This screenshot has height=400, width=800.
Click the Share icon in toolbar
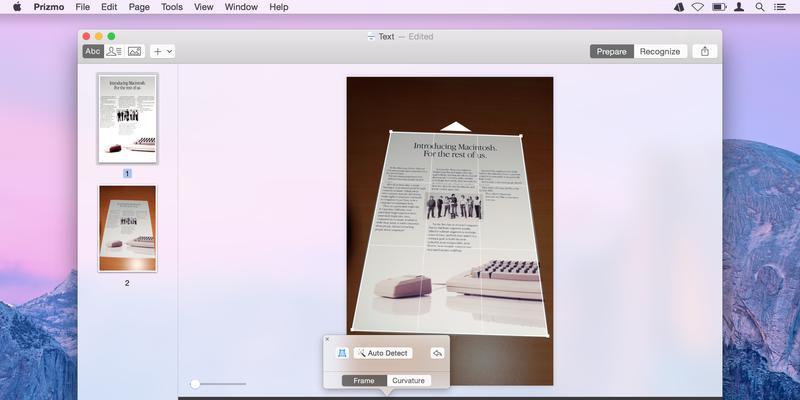(705, 51)
